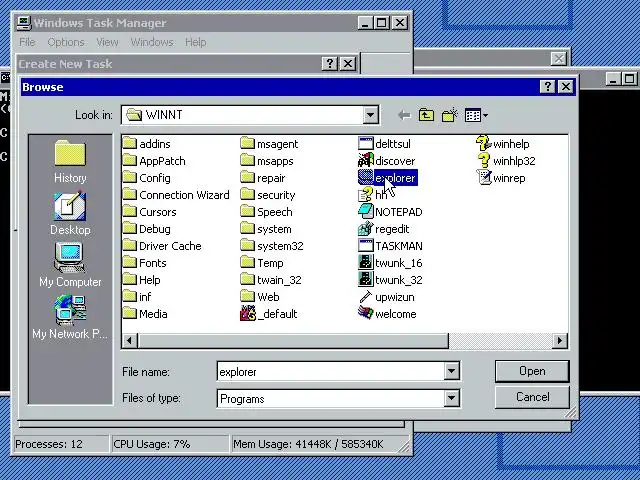Select the _default program file
Image resolution: width=640 pixels, height=480 pixels.
point(269,314)
